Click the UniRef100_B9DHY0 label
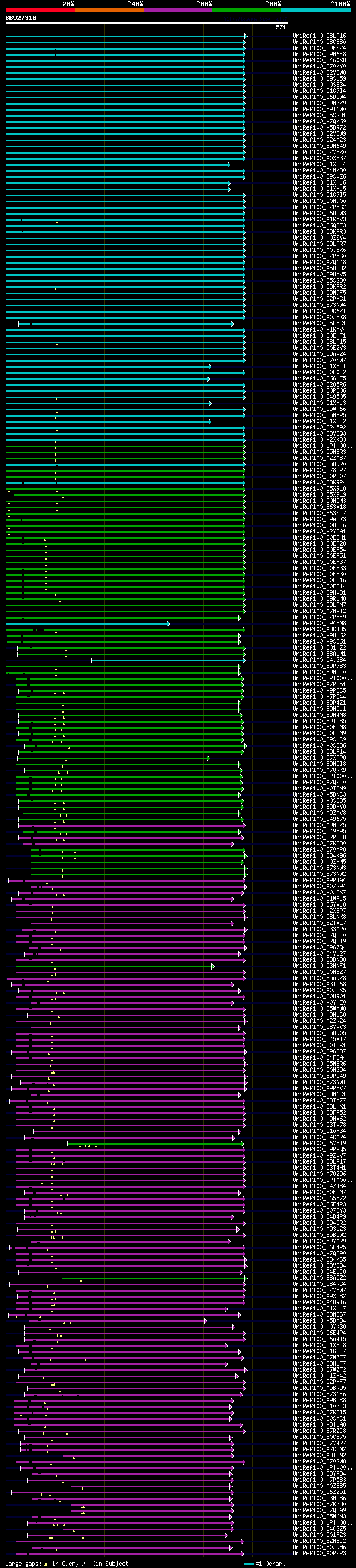This screenshot has width=356, height=1568. [x=319, y=807]
